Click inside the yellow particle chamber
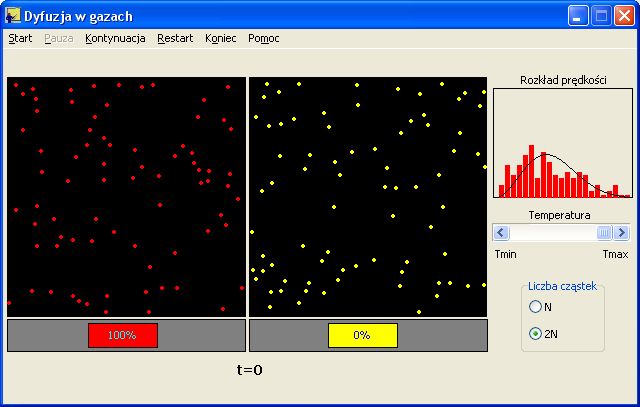 point(367,197)
